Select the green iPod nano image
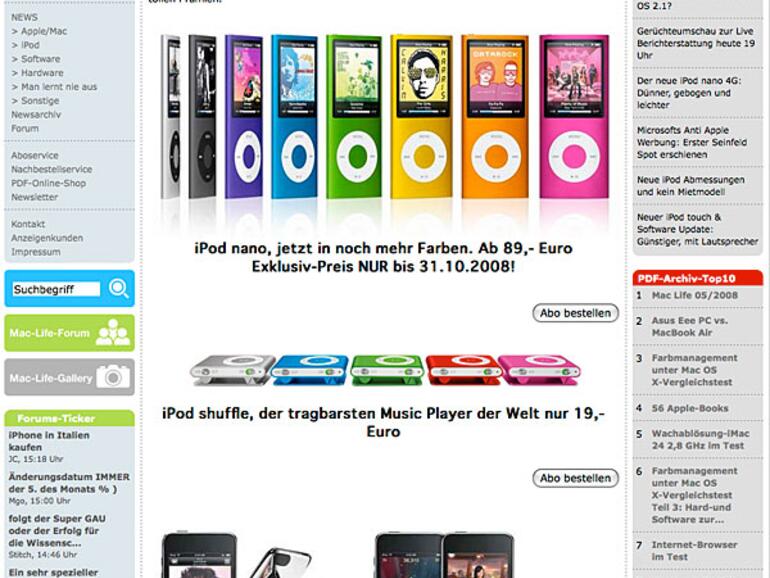The image size is (770, 578). tap(355, 116)
